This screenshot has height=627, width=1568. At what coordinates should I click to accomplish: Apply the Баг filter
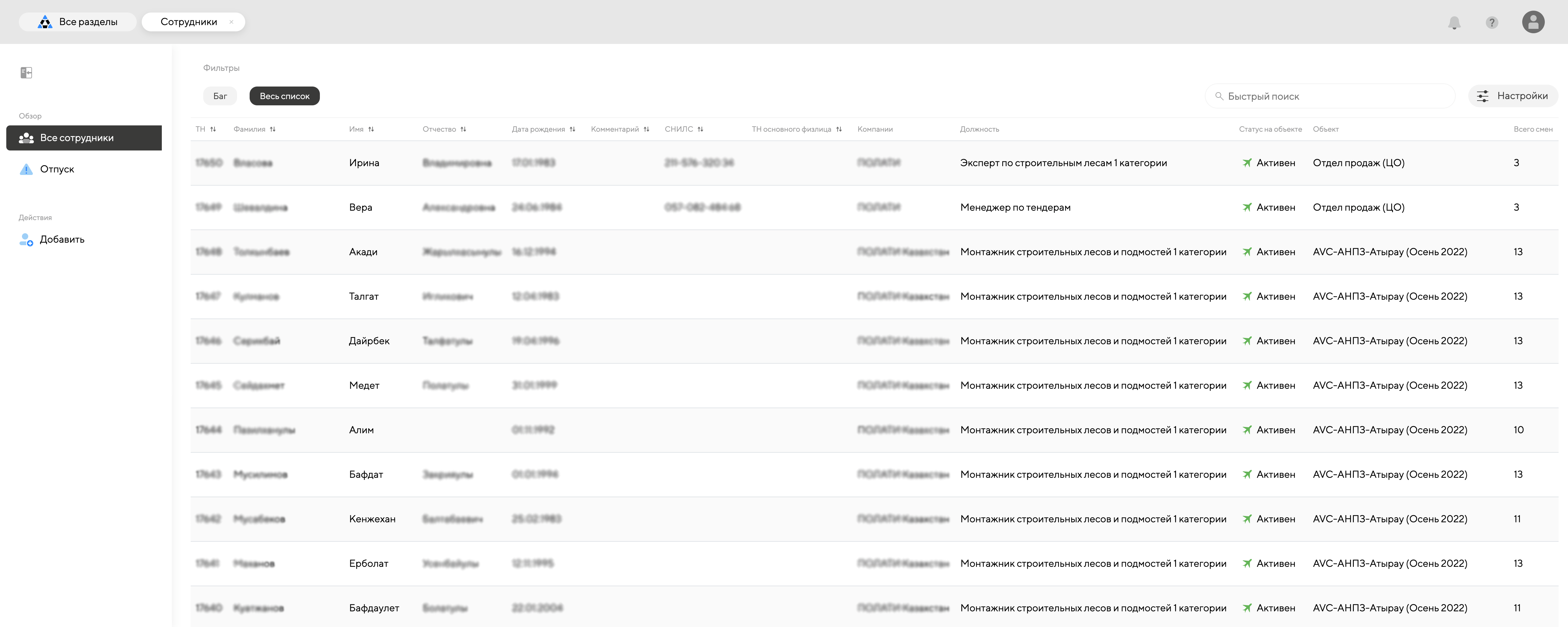pyautogui.click(x=220, y=96)
